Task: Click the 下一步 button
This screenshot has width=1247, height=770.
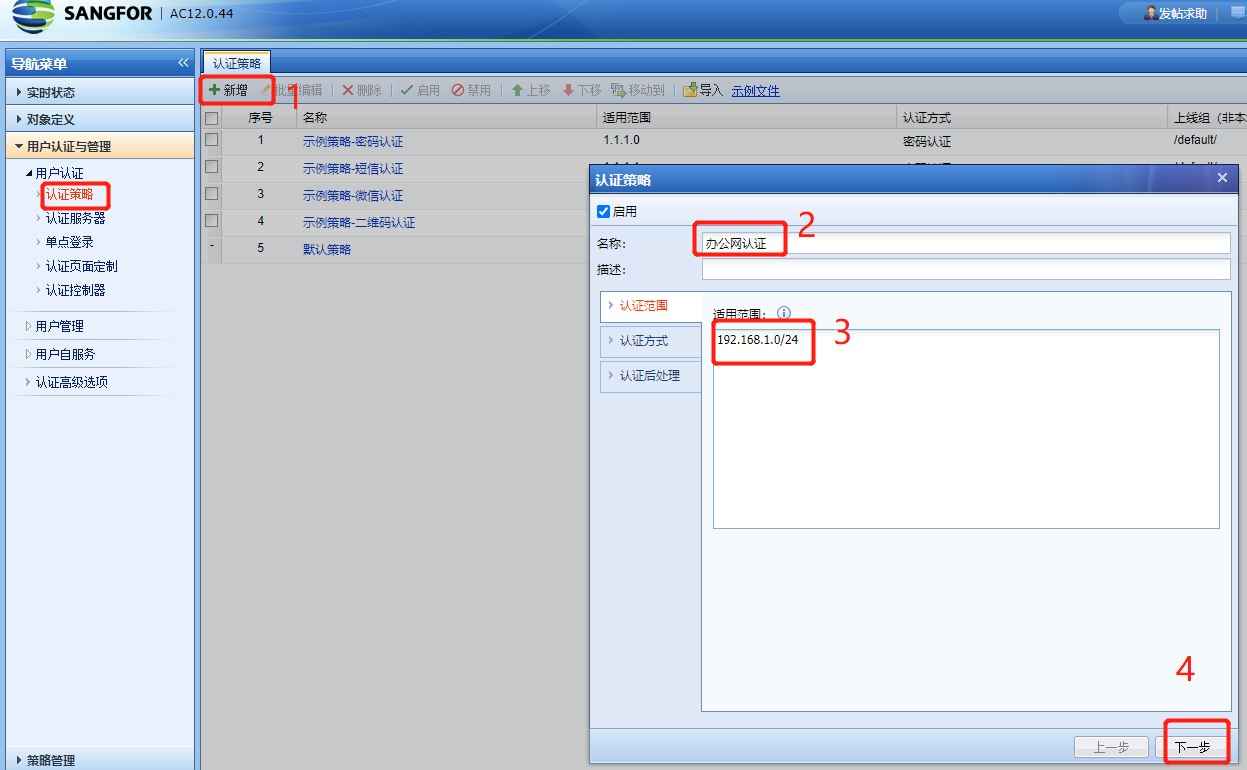Action: 1192,747
